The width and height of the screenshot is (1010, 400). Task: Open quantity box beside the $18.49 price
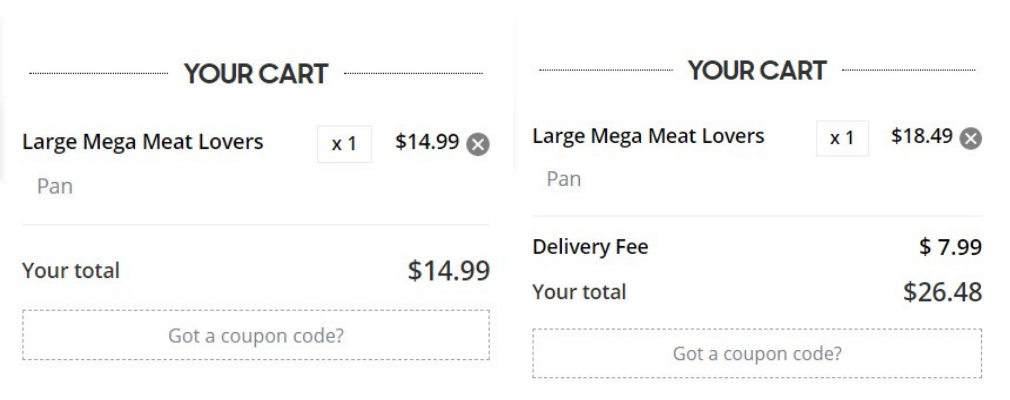[842, 137]
